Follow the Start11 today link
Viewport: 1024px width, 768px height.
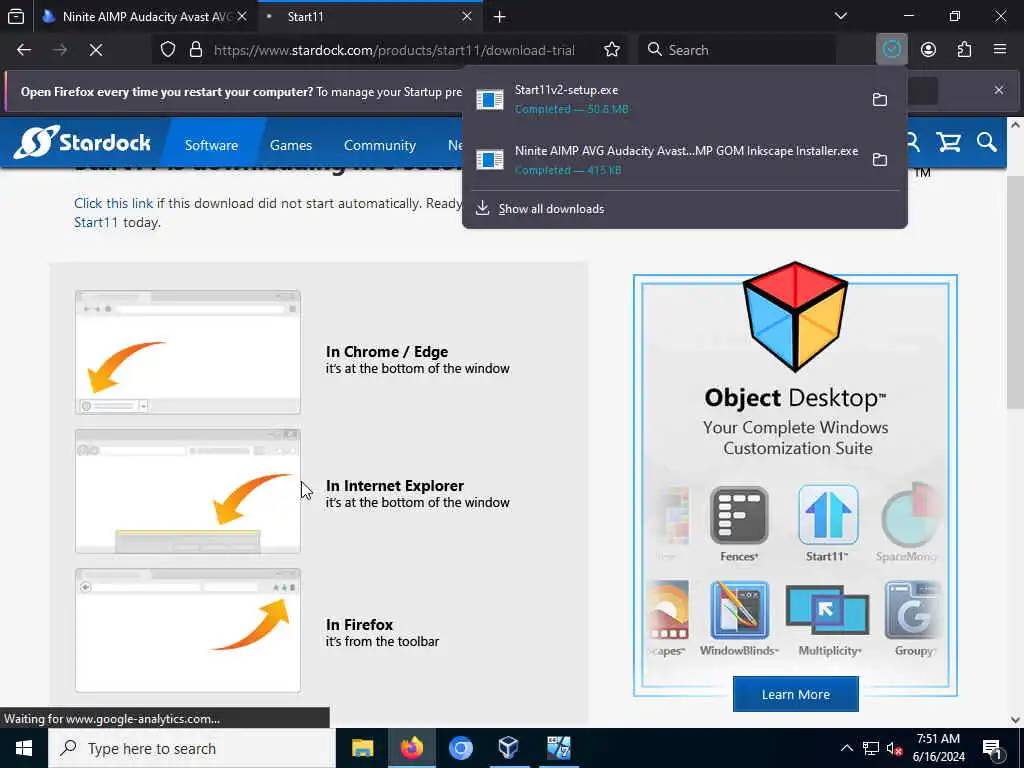coord(96,223)
